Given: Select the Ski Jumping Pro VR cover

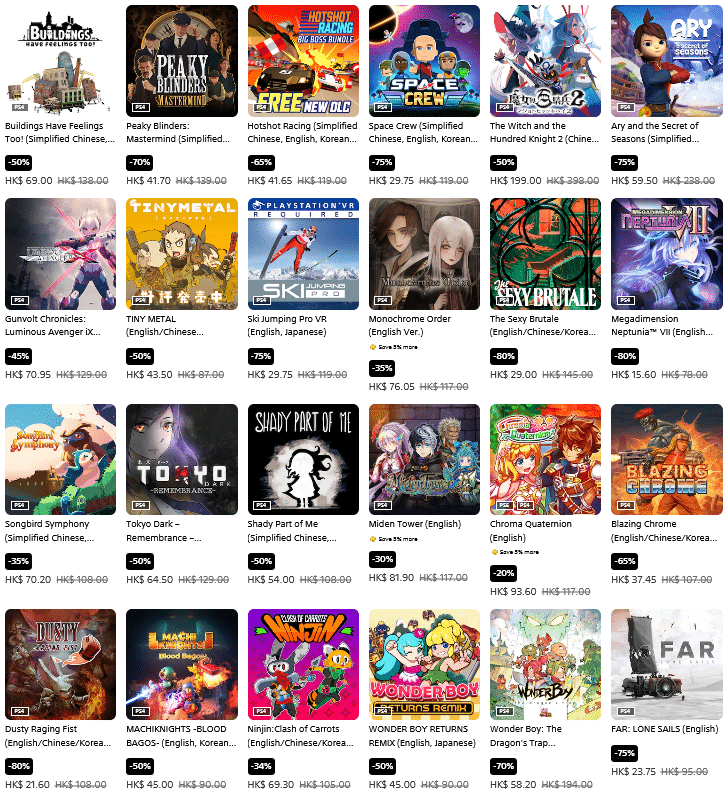Looking at the screenshot, I should click(303, 254).
